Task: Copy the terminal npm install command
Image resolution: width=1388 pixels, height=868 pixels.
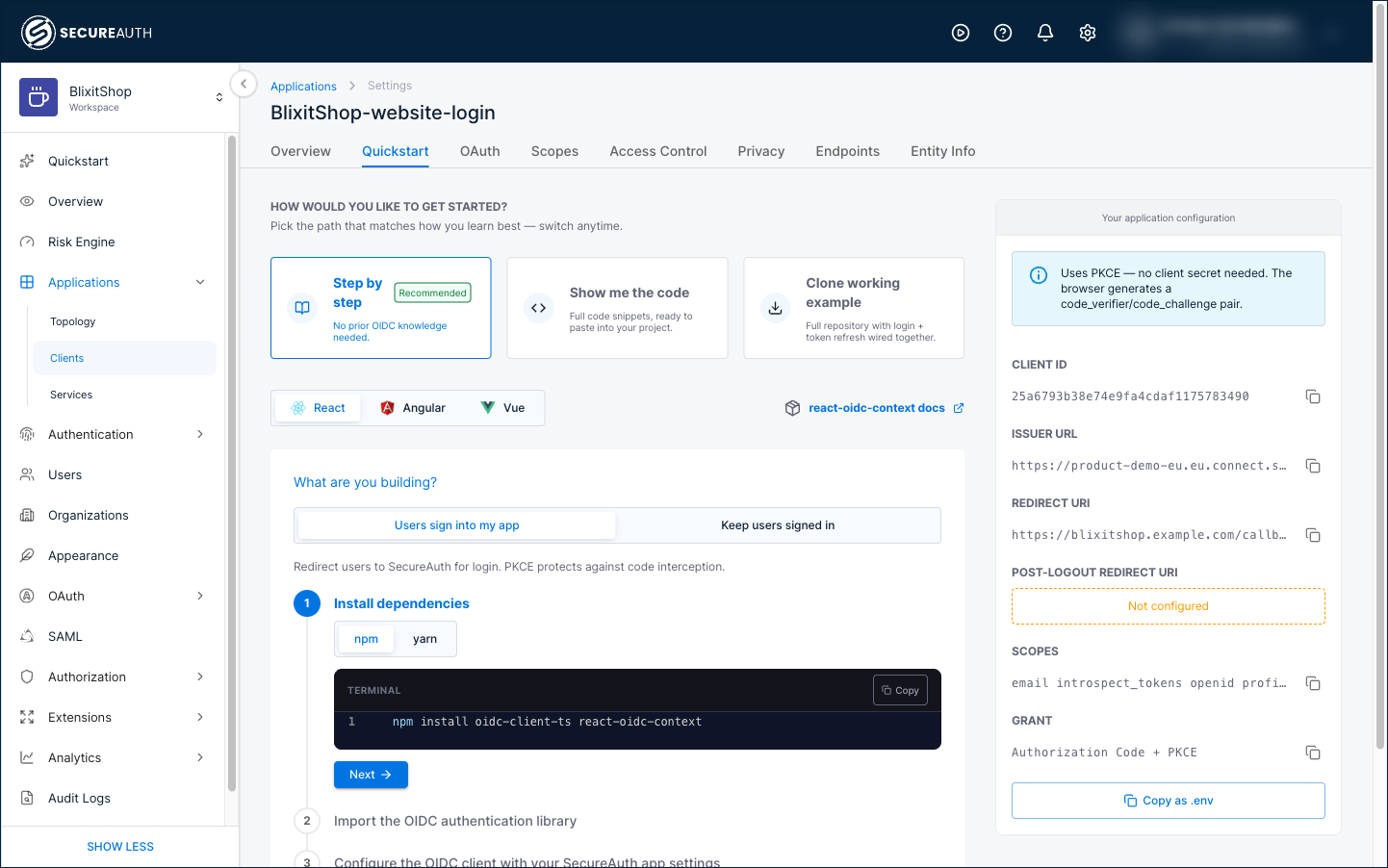Action: (900, 690)
